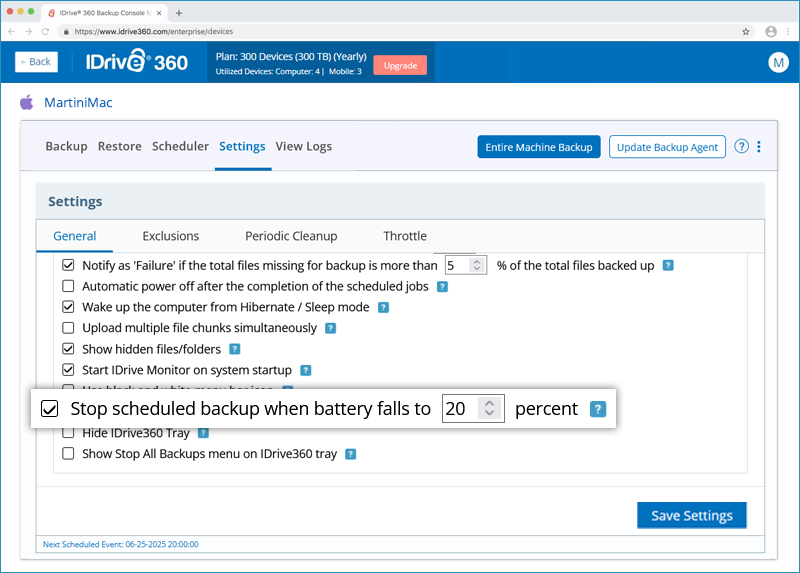Enable Upload multiple file chunks simultaneously
The width and height of the screenshot is (800, 573).
click(x=68, y=328)
